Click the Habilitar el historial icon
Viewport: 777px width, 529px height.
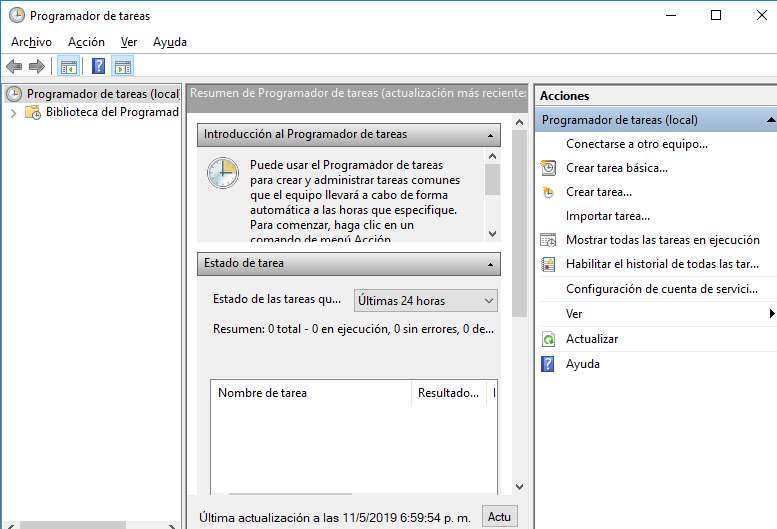point(548,264)
